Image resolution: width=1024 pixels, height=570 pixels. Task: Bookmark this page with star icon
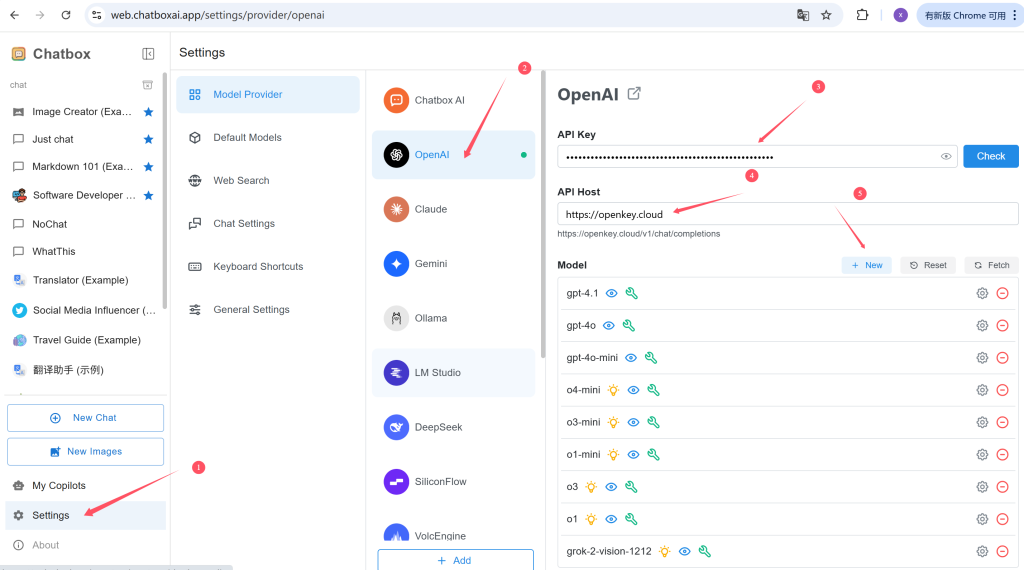tap(826, 15)
